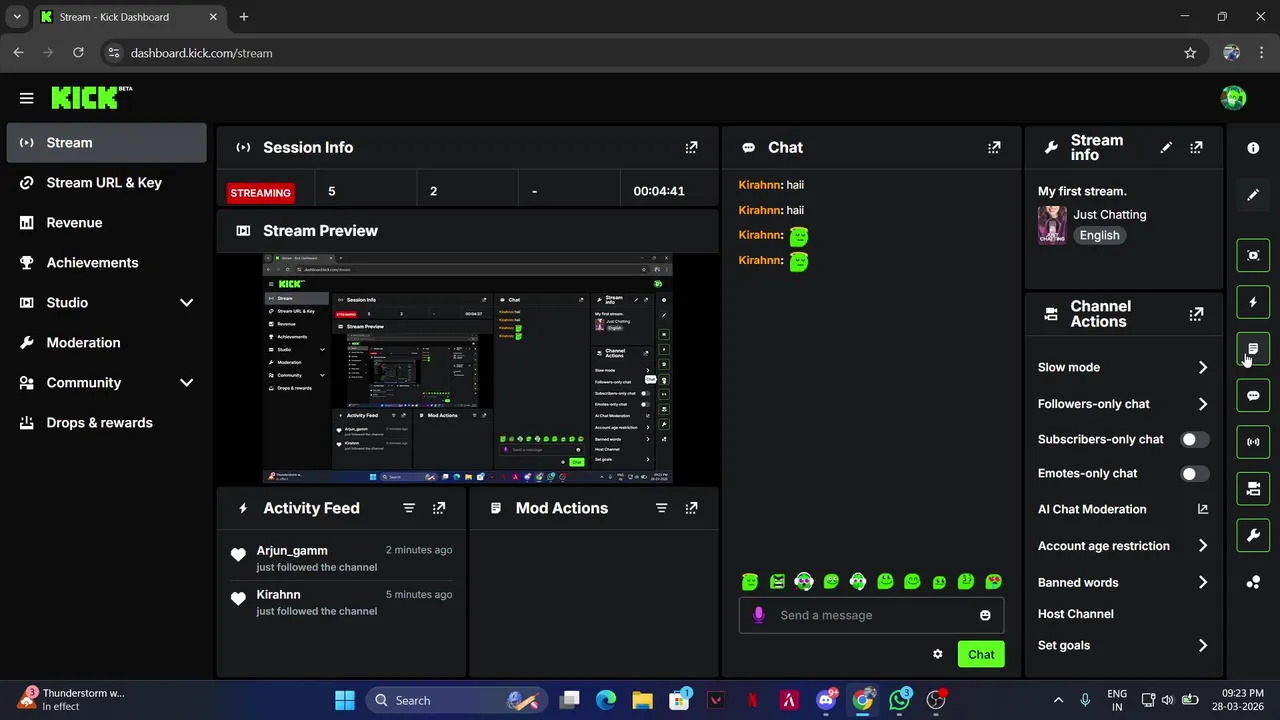Screen dimensions: 1280x720
Task: Pop out the Stream info panel
Action: (x=1196, y=147)
